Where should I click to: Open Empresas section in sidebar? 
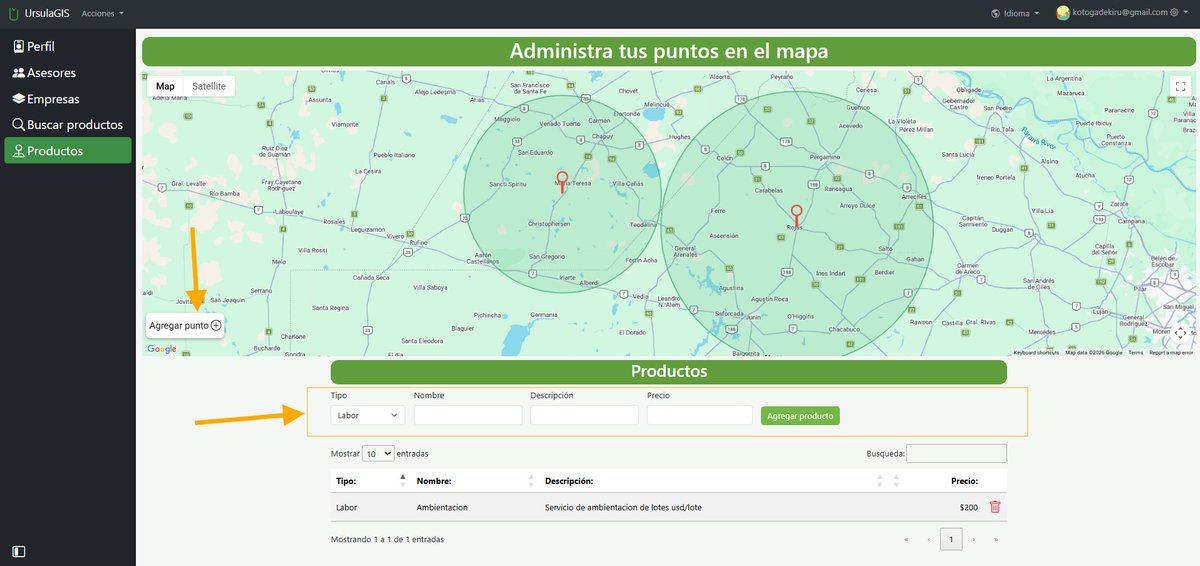pos(68,99)
